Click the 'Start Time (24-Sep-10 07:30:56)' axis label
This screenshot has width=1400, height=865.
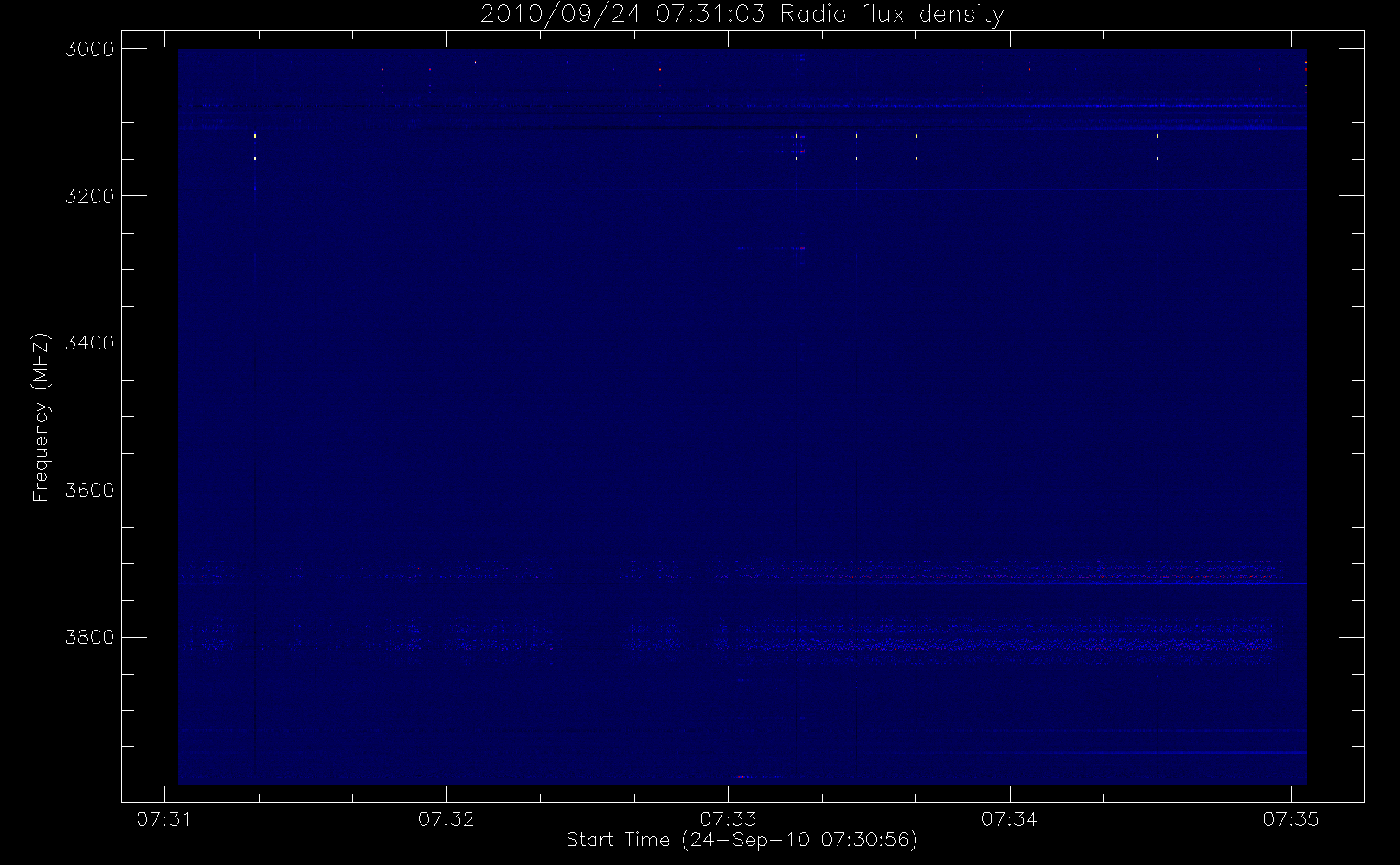[742, 839]
